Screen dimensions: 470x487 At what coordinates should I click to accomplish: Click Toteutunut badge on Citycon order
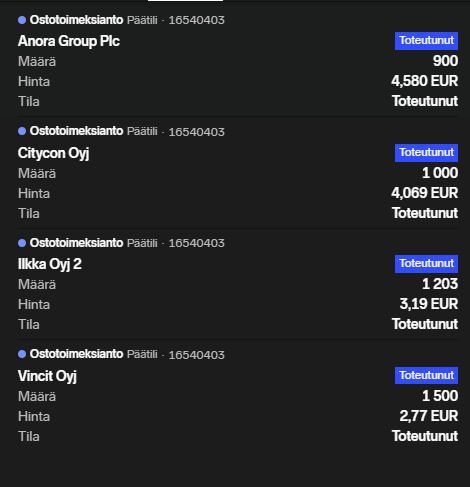point(426,153)
